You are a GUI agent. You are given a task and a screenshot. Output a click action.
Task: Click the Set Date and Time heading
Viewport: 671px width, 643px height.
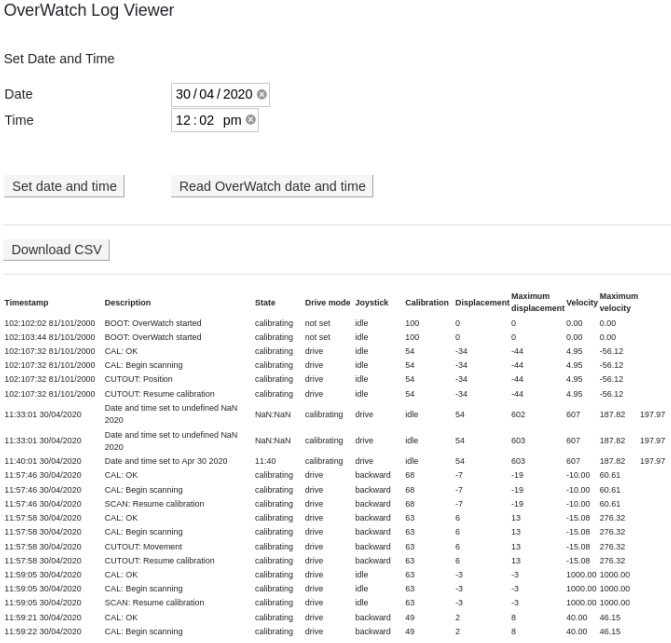(x=59, y=59)
